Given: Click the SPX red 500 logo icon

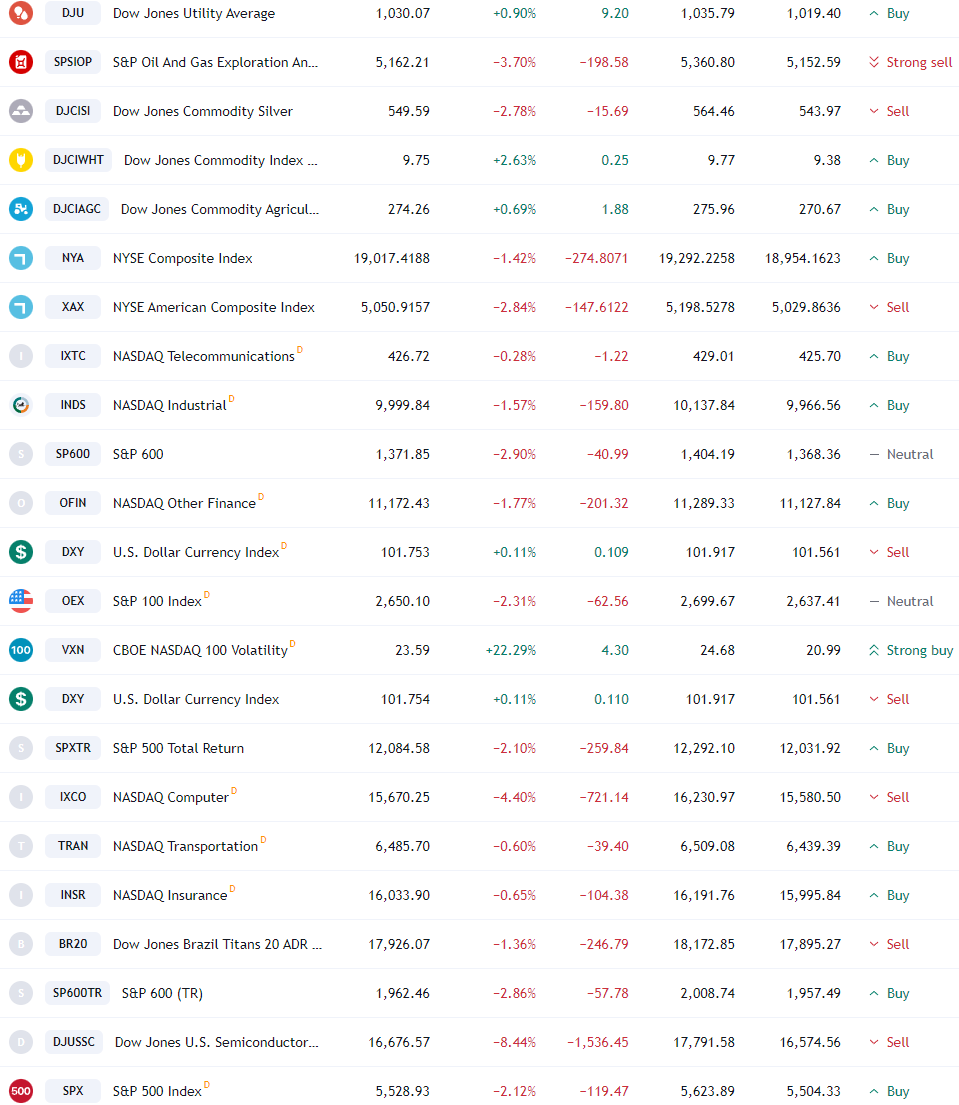Looking at the screenshot, I should coord(21,1091).
